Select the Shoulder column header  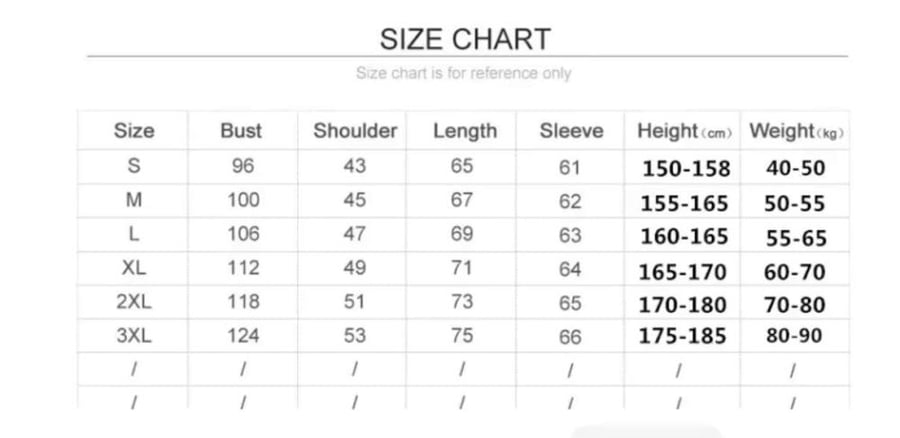point(355,131)
